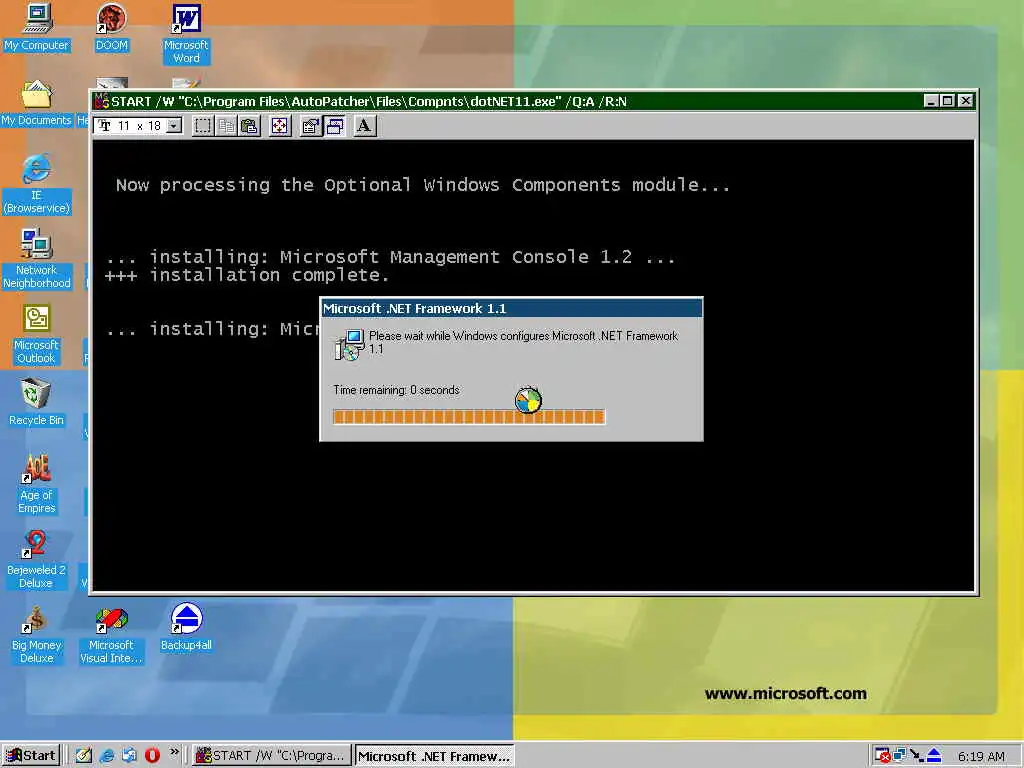This screenshot has width=1024, height=768.
Task: Close the console window
Action: coord(966,101)
